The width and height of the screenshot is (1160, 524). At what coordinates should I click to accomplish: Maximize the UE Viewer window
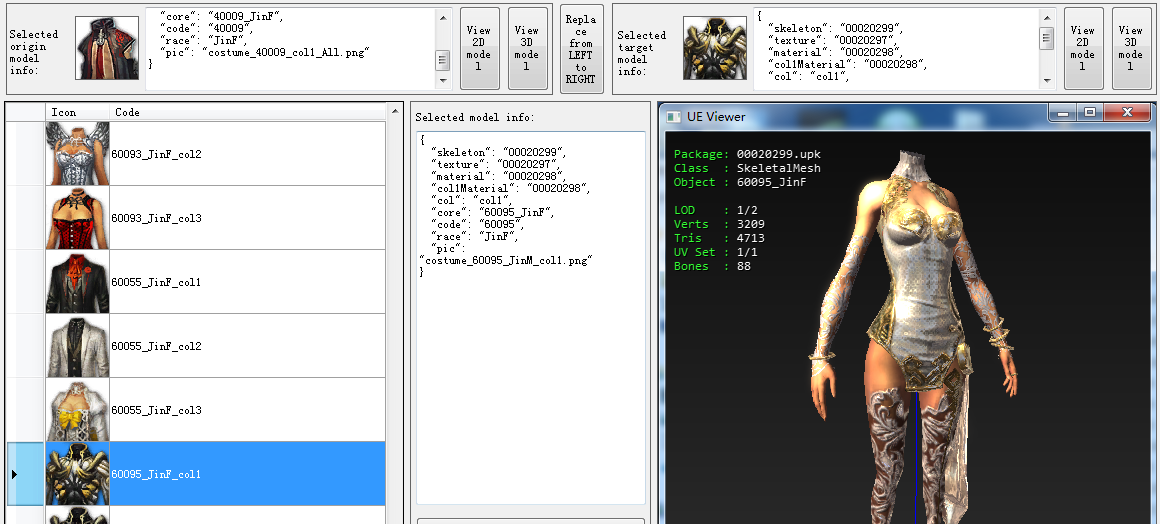[x=1090, y=112]
